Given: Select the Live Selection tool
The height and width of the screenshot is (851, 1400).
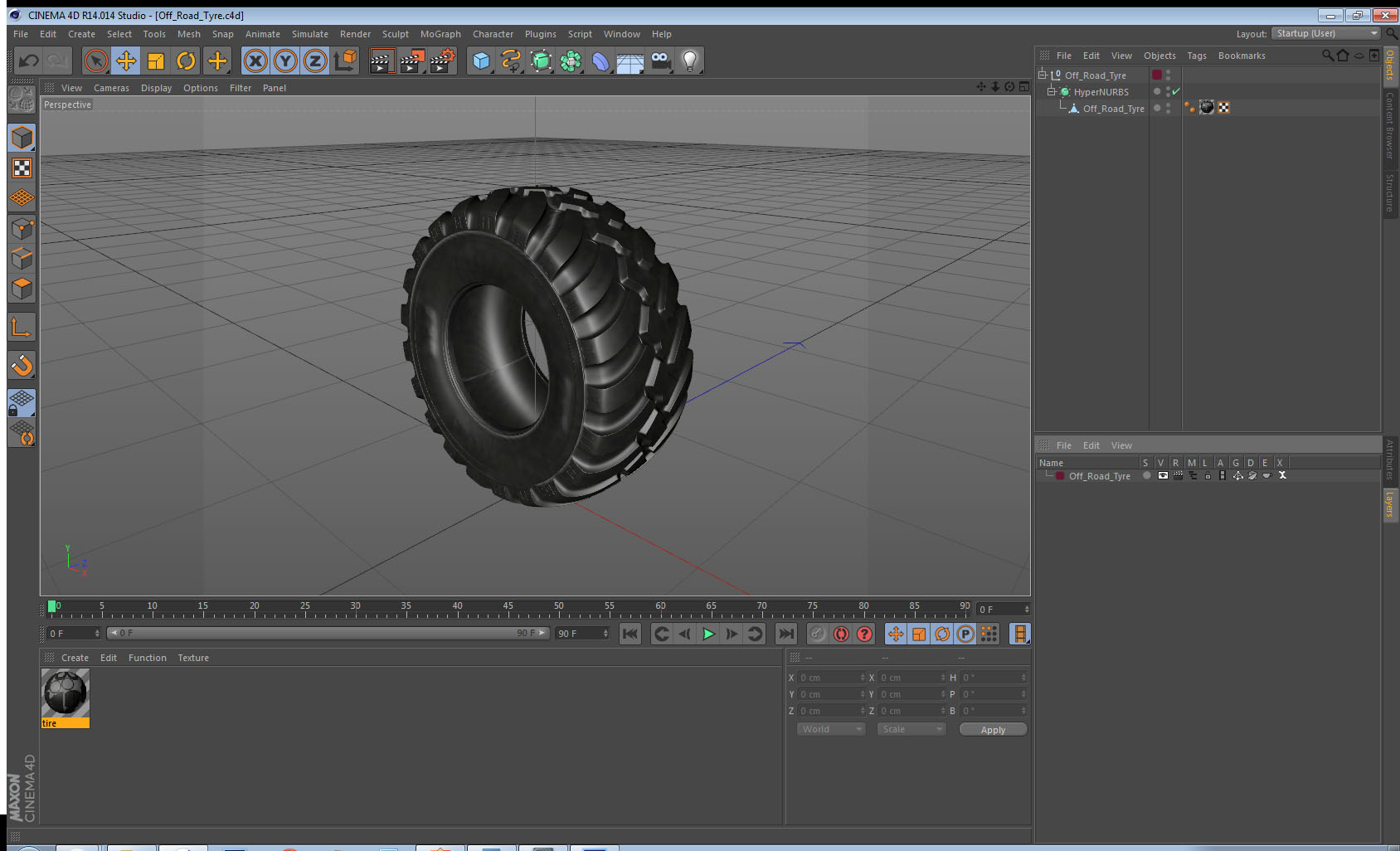Looking at the screenshot, I should [x=96, y=61].
